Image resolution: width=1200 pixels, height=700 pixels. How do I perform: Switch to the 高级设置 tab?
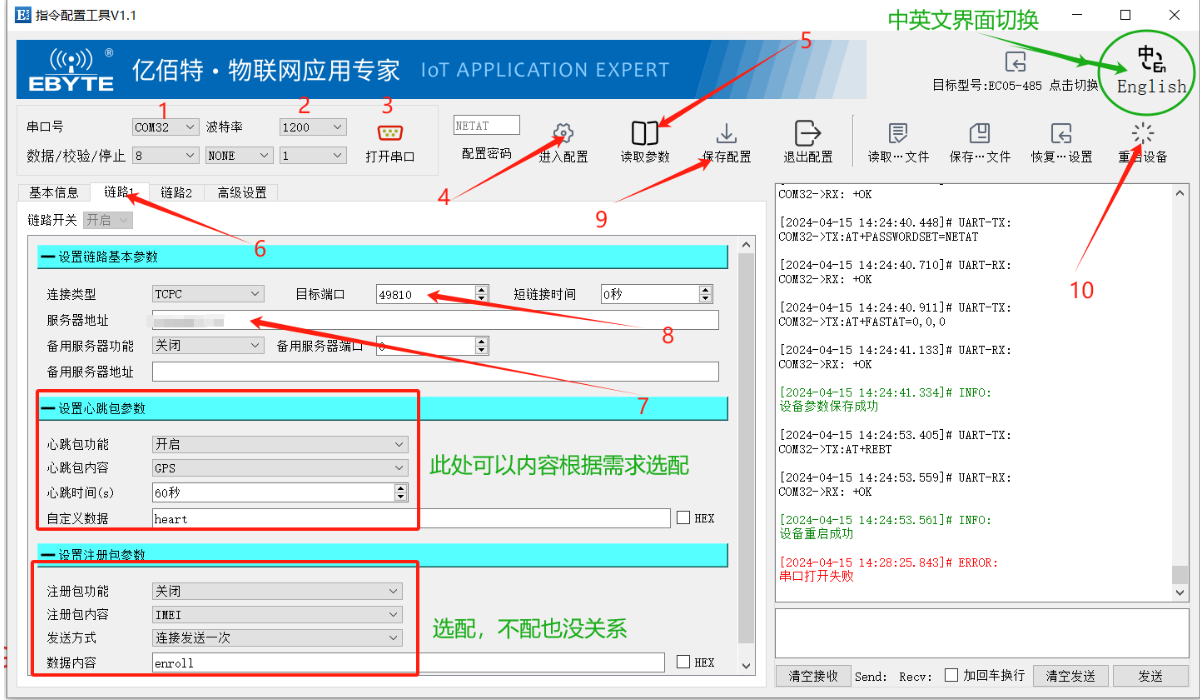point(242,192)
